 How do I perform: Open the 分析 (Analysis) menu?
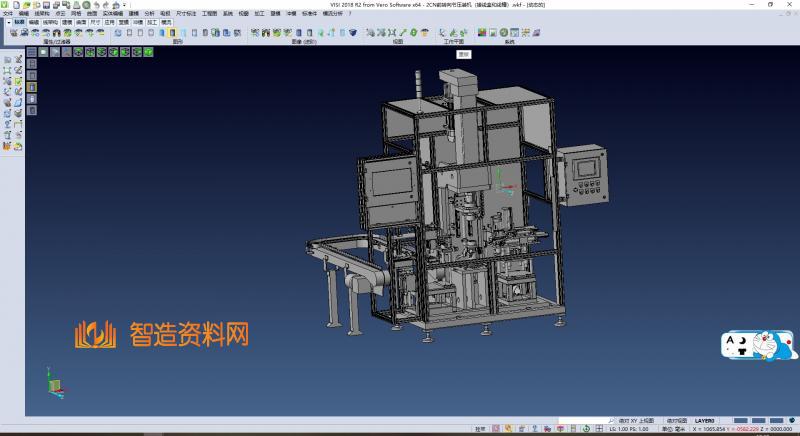click(x=149, y=13)
